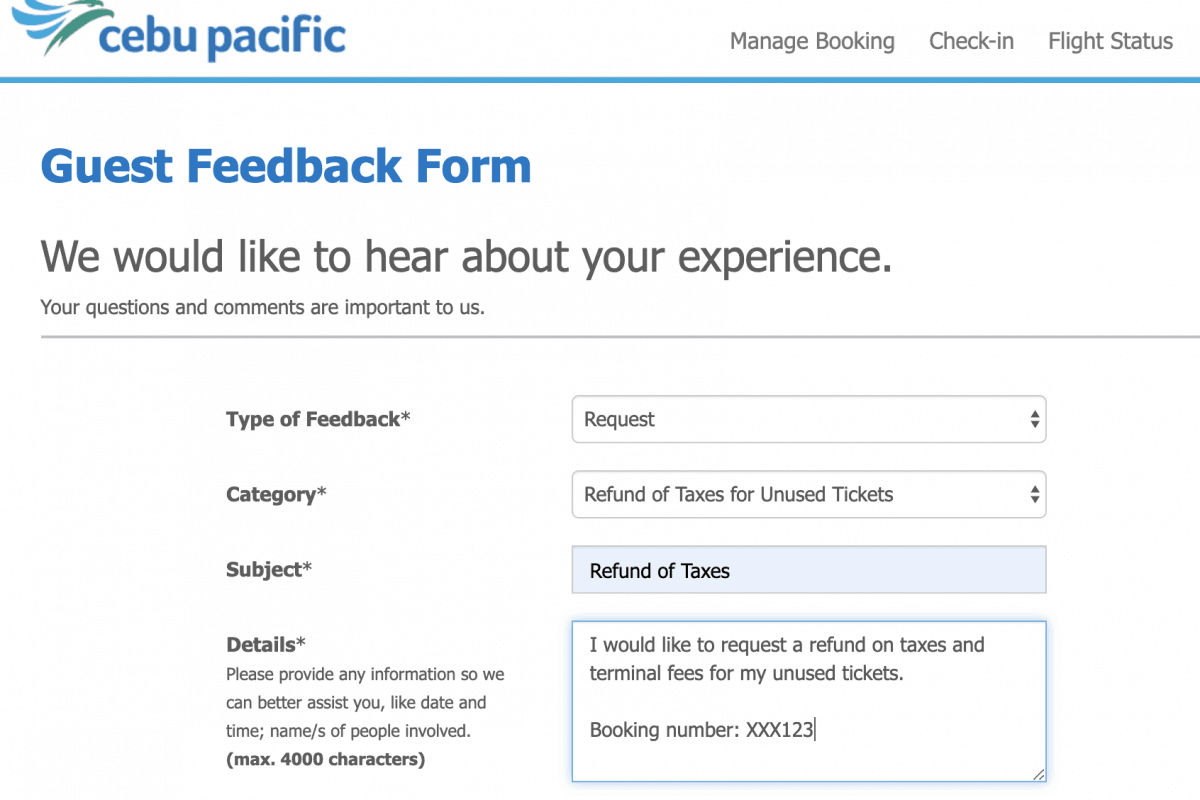The width and height of the screenshot is (1200, 800).
Task: Click the "Subject*" field label
Action: 269,570
